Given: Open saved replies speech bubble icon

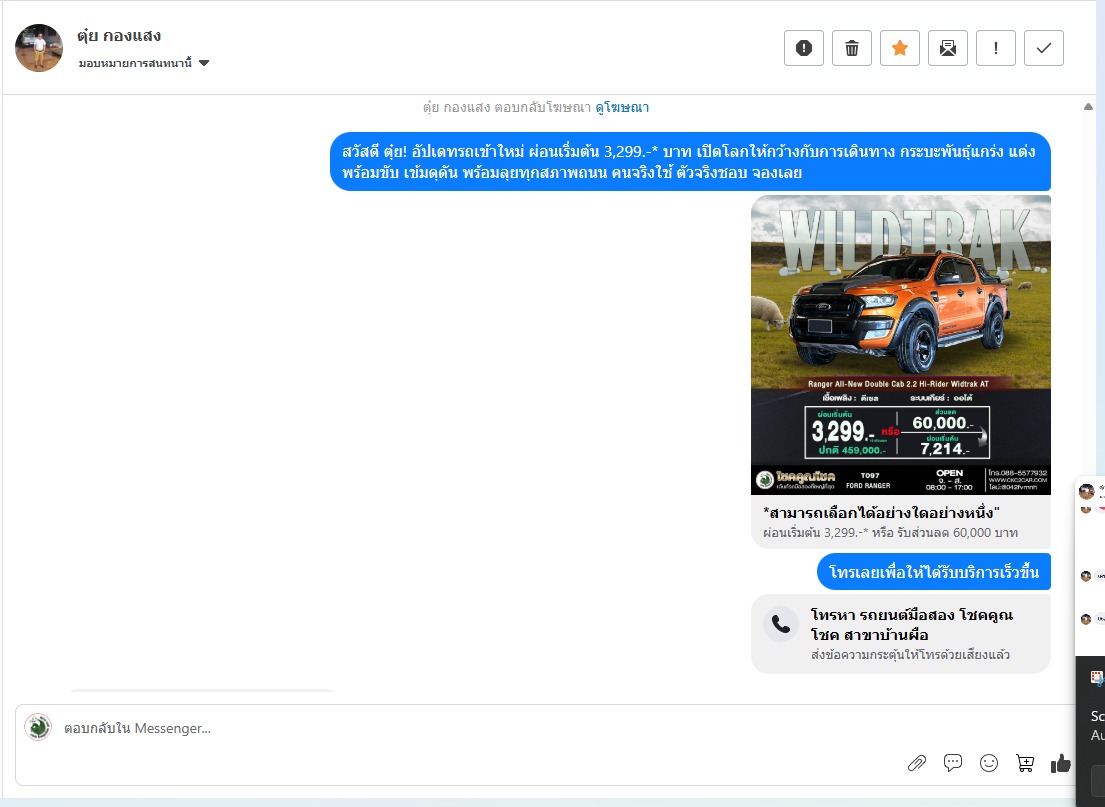Looking at the screenshot, I should point(953,763).
